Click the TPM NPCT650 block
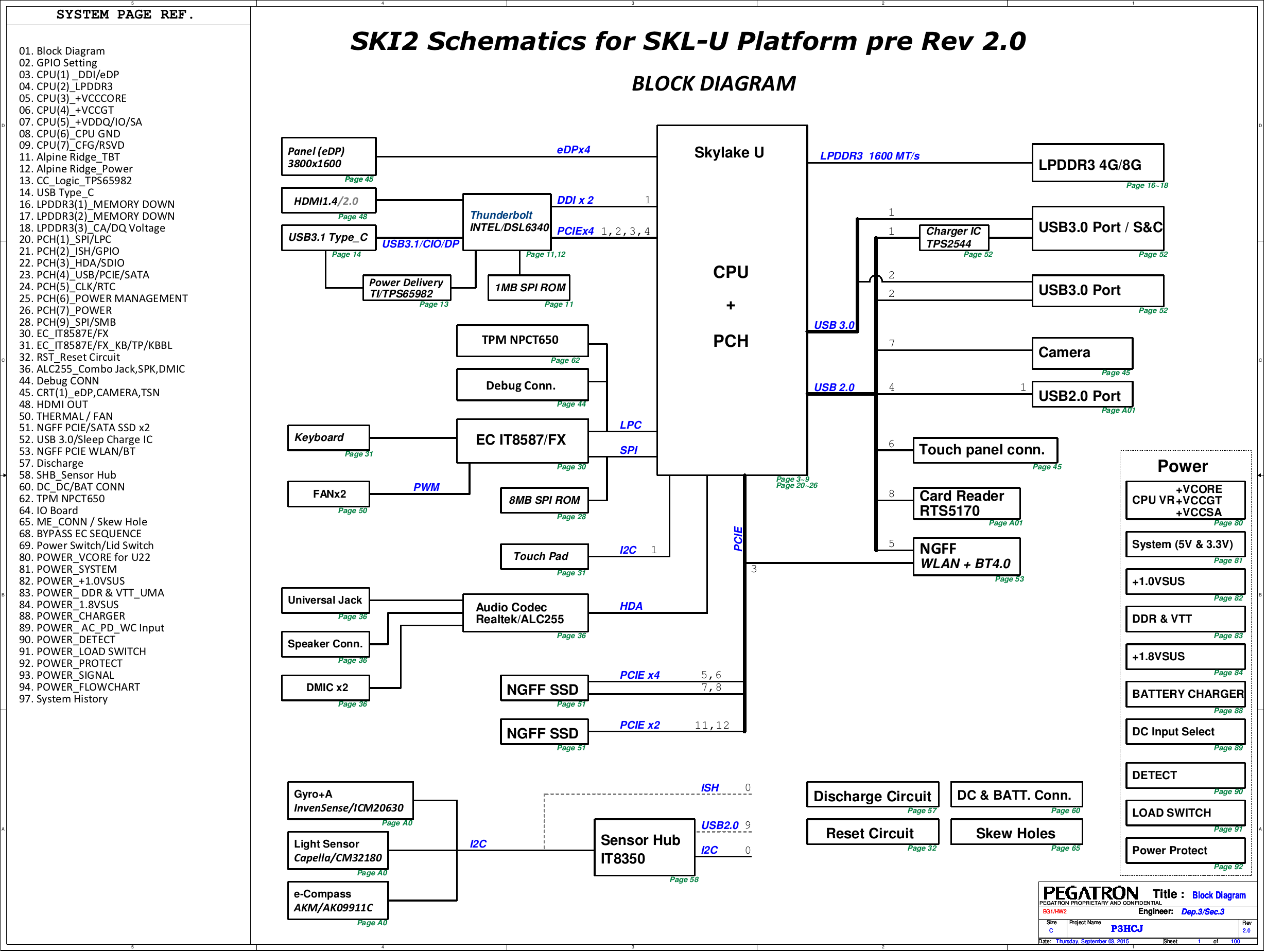This screenshot has height=952, width=1266. (x=522, y=341)
